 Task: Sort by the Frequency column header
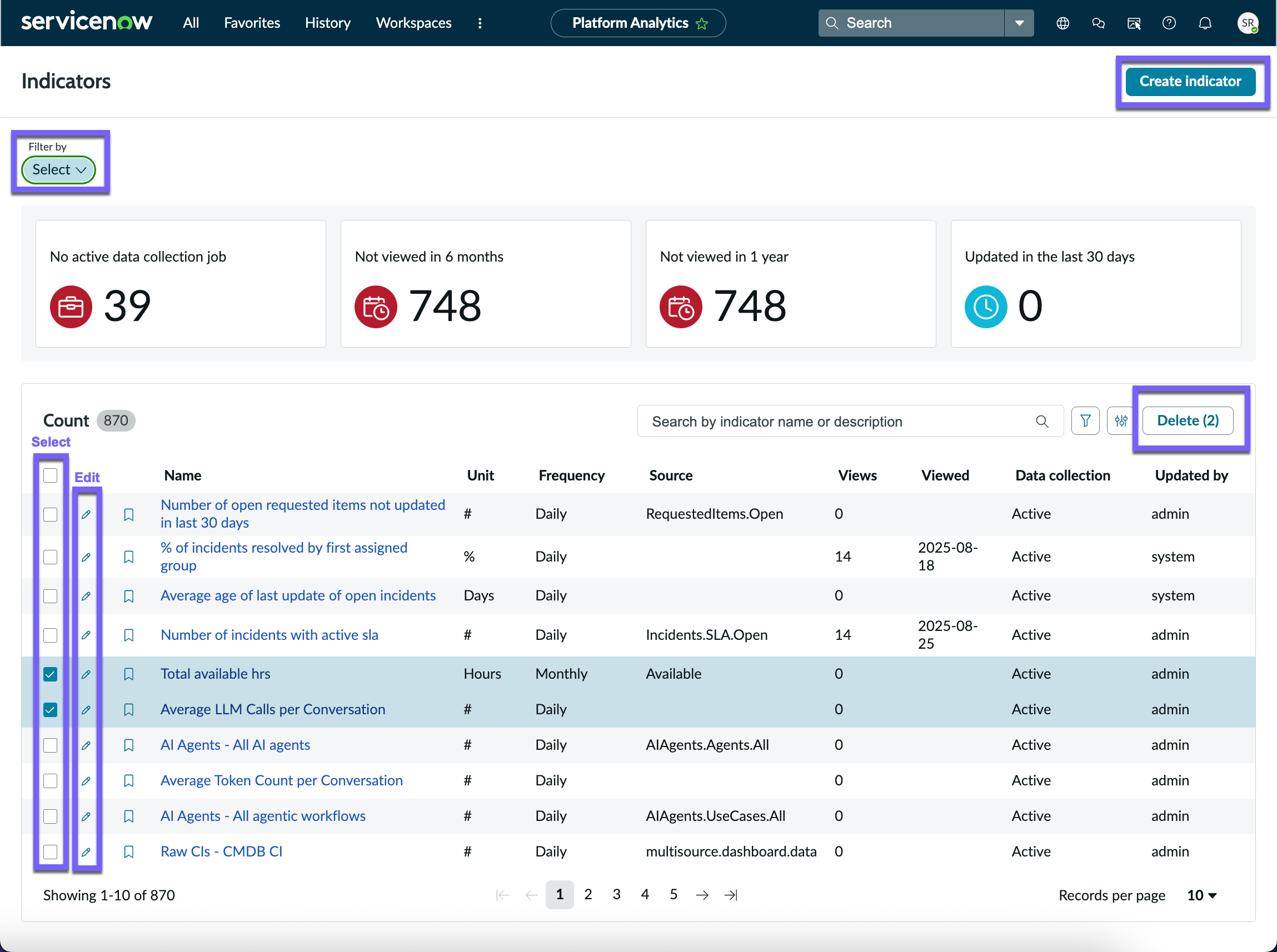point(571,476)
